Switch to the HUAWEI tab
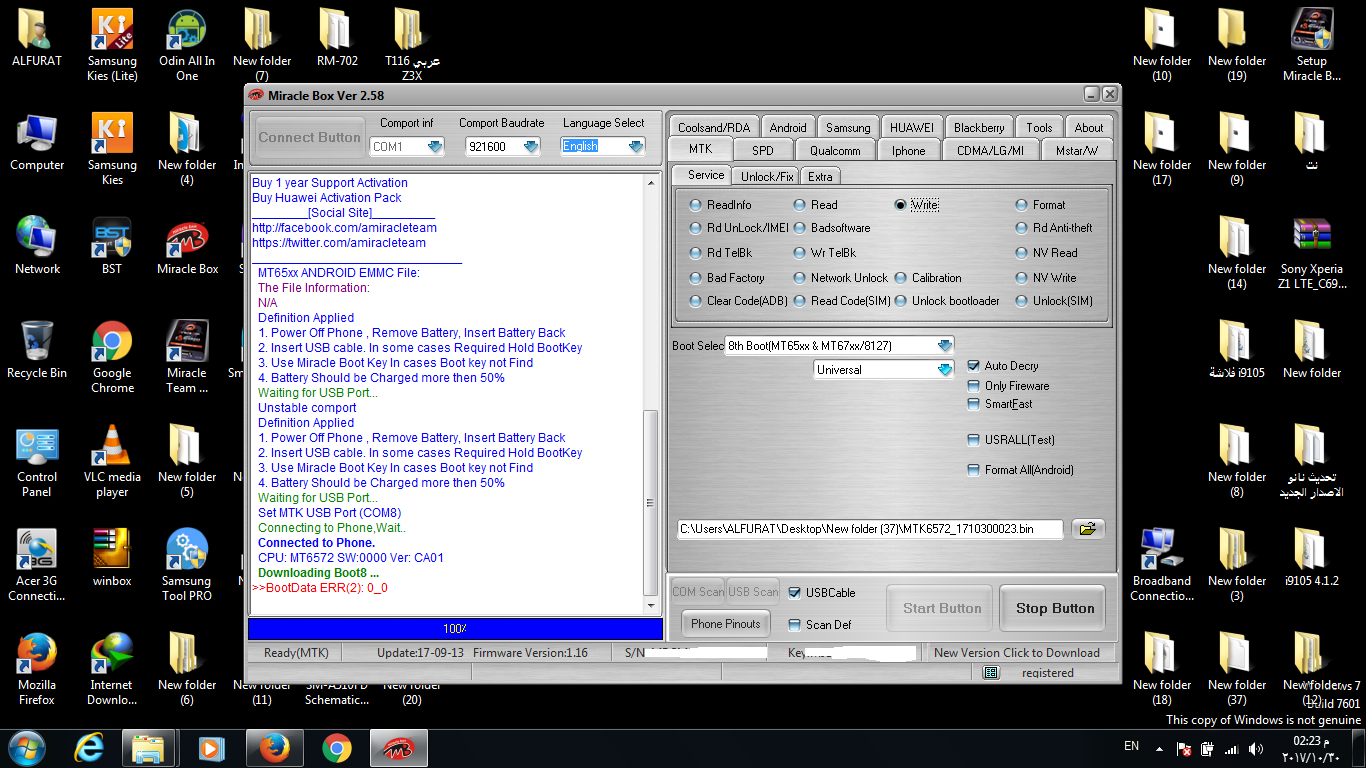Image resolution: width=1366 pixels, height=768 pixels. [912, 128]
